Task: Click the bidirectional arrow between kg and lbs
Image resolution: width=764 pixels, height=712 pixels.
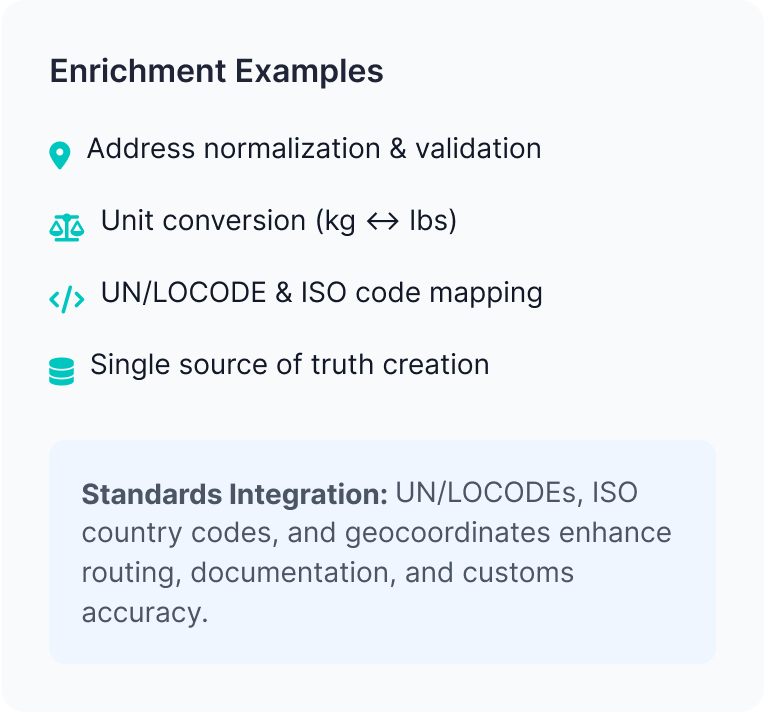Action: coord(382,222)
